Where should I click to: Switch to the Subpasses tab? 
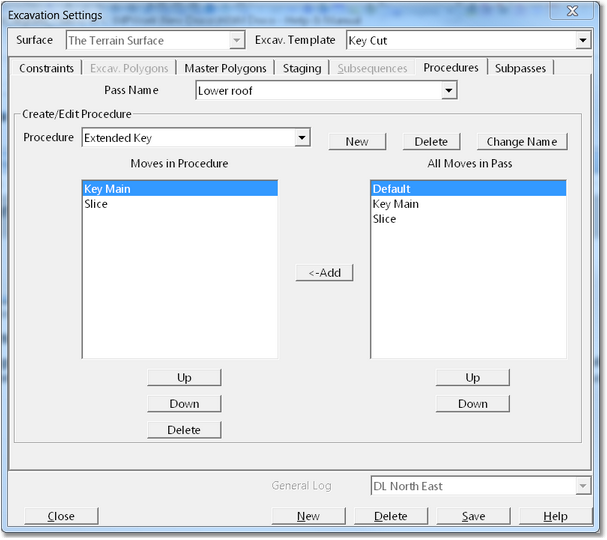tap(520, 68)
